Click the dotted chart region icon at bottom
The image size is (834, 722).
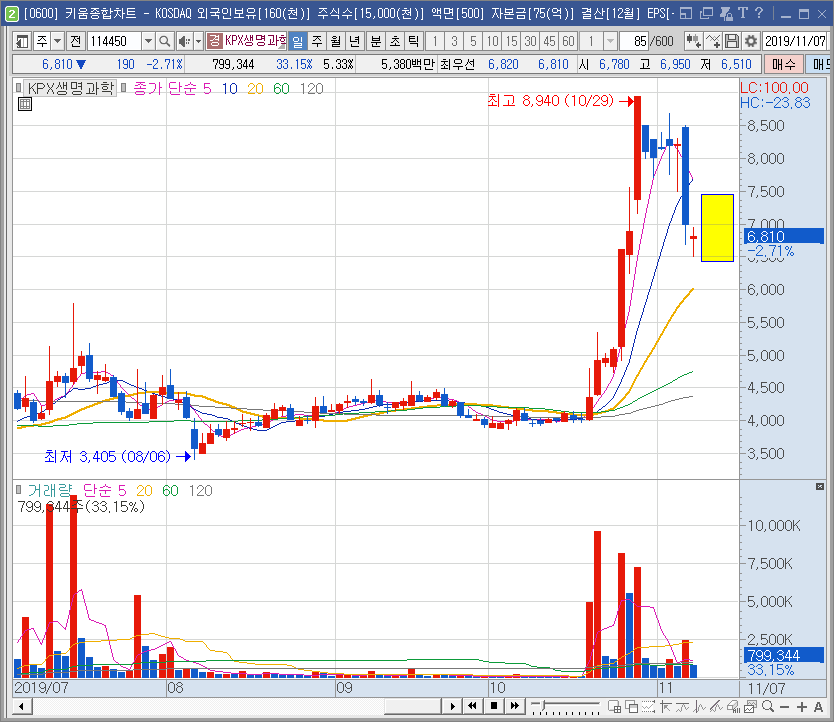(x=648, y=707)
